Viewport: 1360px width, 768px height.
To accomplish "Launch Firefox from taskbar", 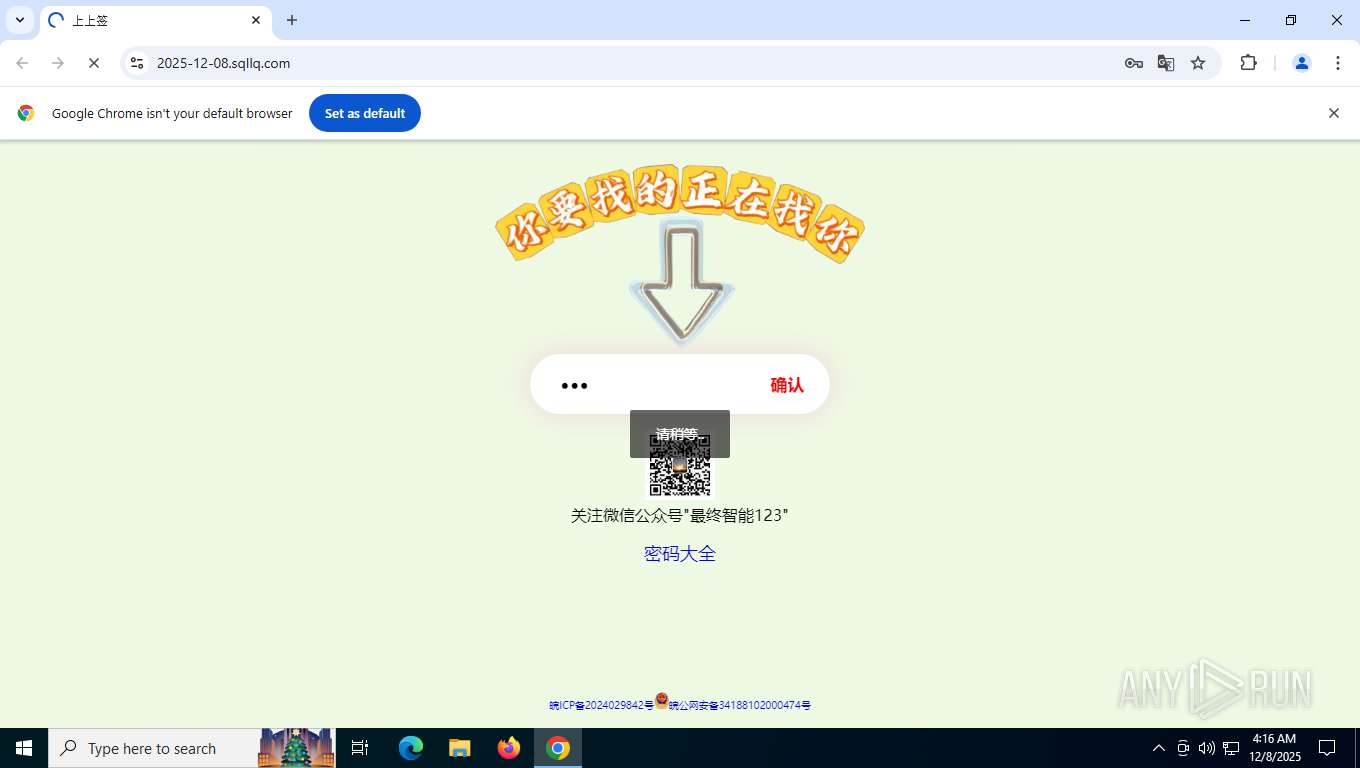I will click(x=509, y=748).
